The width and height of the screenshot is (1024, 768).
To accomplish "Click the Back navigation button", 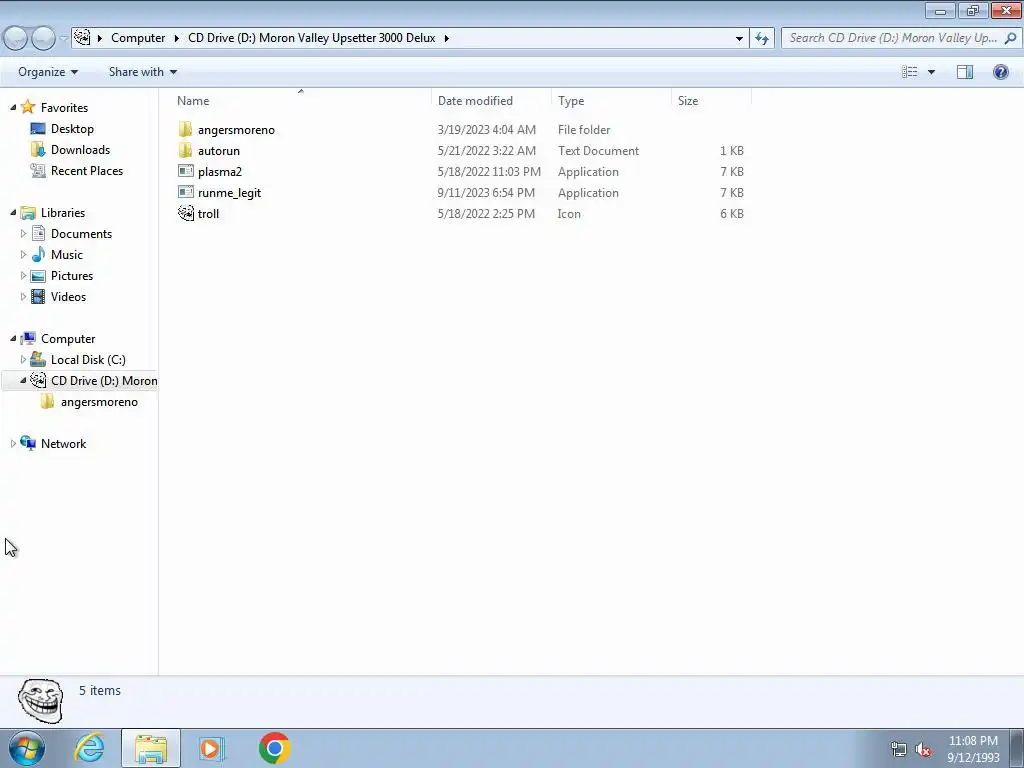I will coord(16,38).
